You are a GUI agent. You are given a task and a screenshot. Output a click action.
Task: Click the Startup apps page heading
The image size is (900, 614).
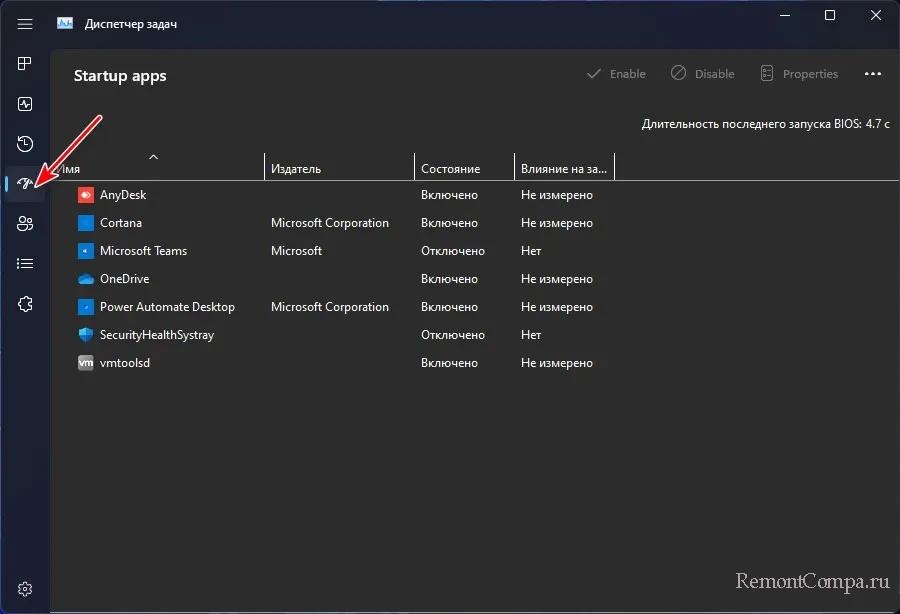[120, 76]
